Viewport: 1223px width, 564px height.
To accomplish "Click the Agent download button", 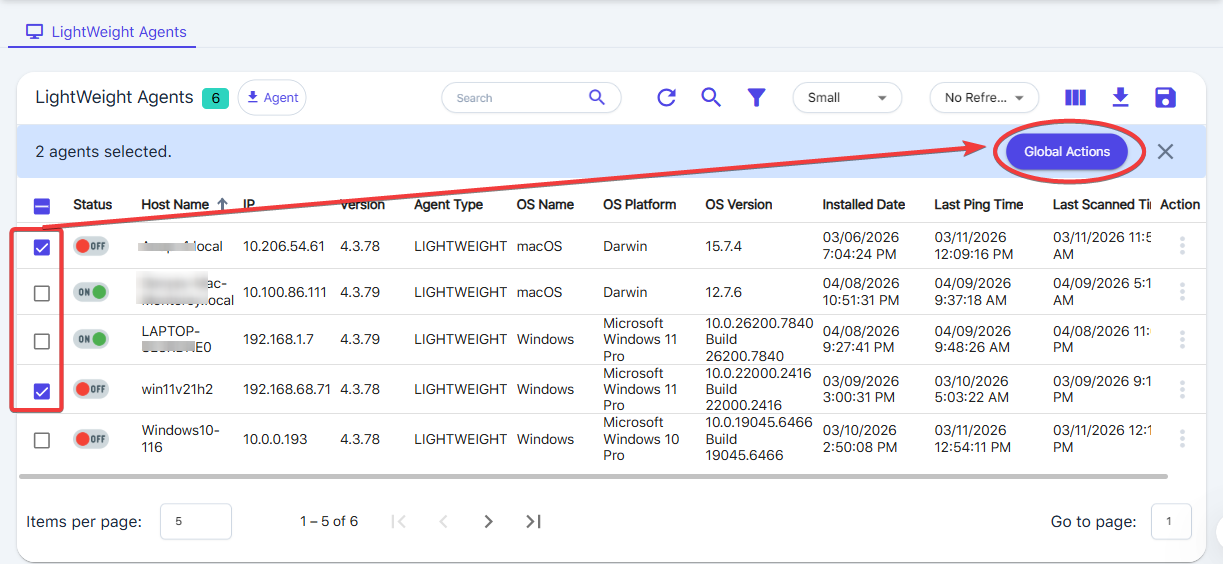I will click(272, 97).
